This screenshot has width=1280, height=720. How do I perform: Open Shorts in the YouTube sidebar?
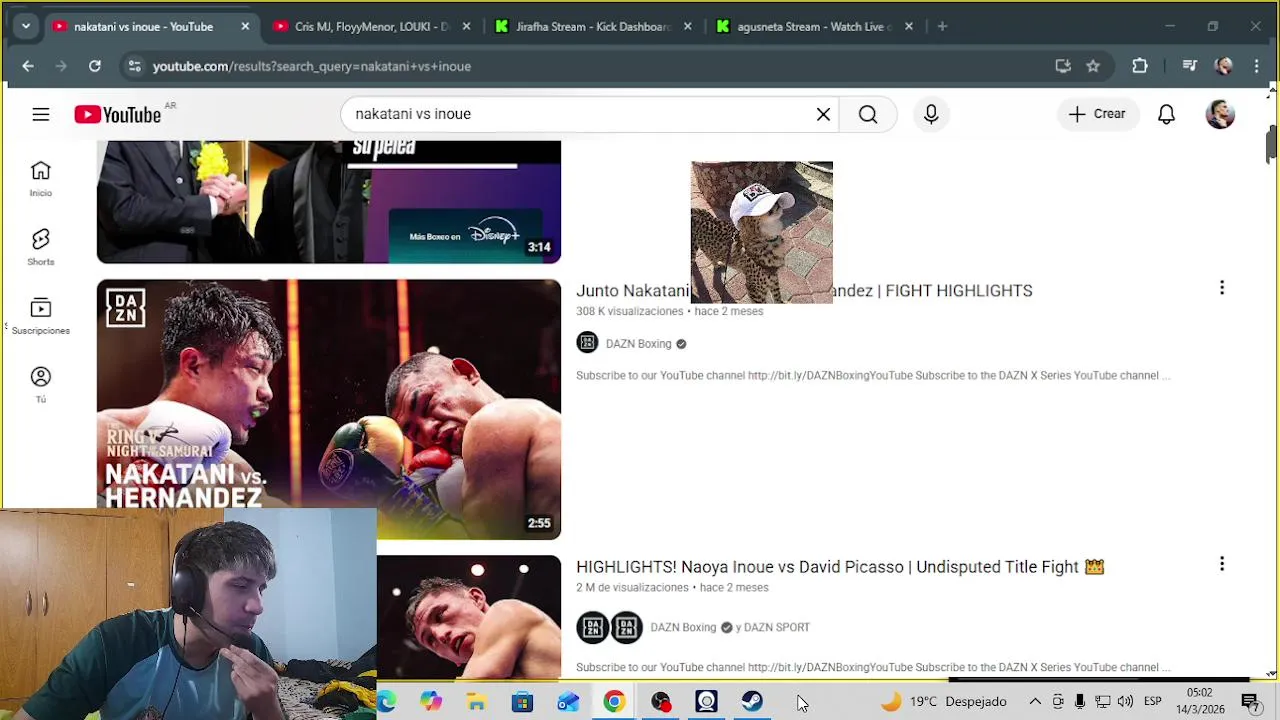pos(41,247)
